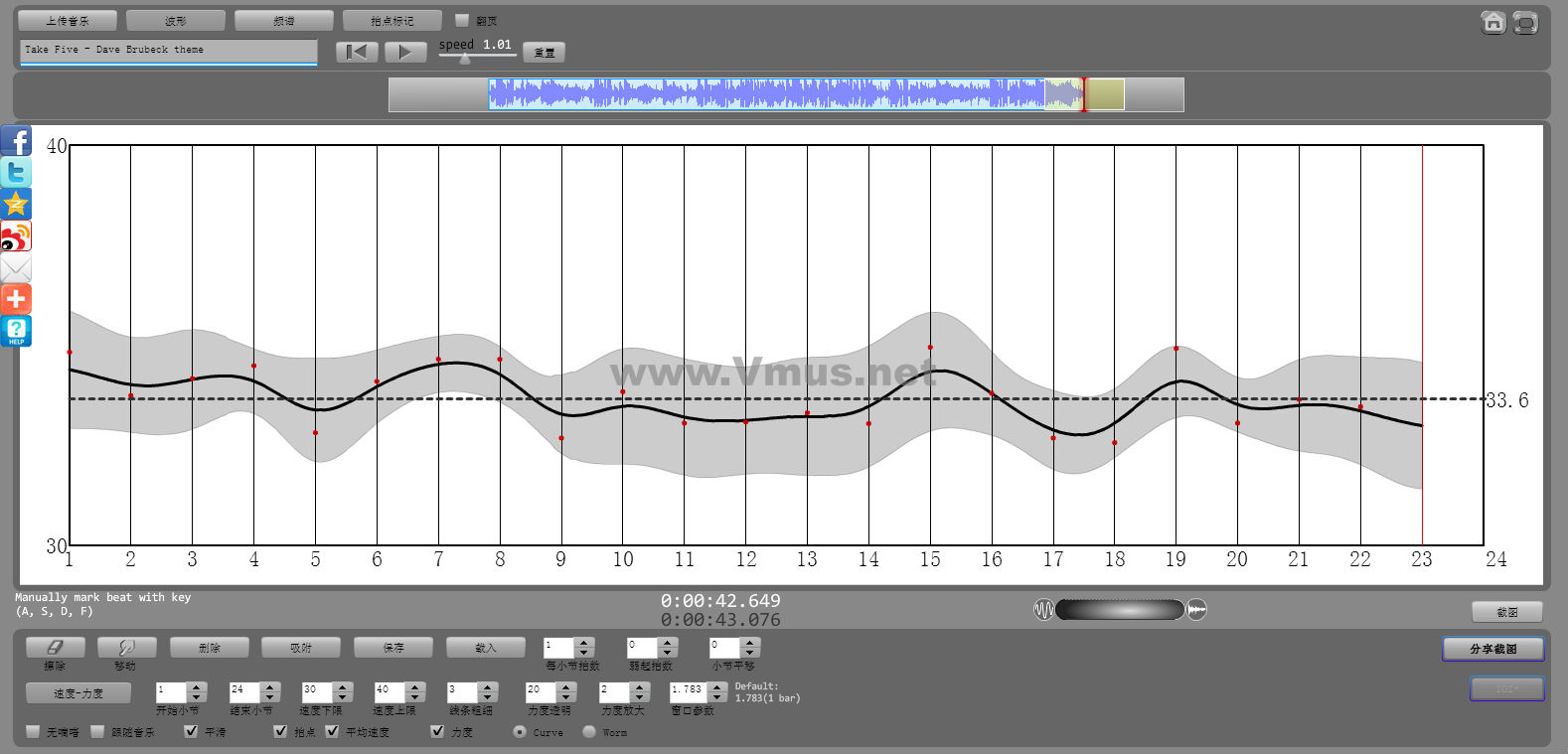Viewport: 1568px width, 754px height.
Task: Click the home icon at top right
Action: point(1492,22)
